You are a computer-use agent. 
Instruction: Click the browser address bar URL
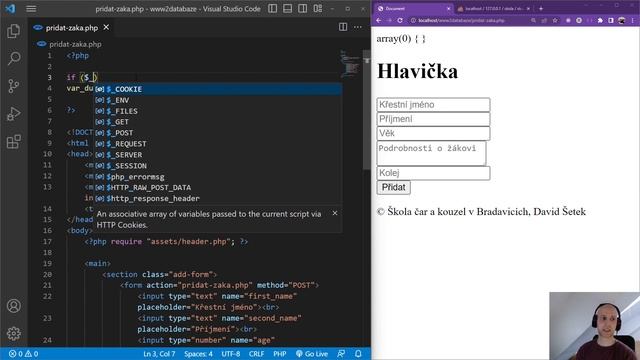tap(461, 20)
